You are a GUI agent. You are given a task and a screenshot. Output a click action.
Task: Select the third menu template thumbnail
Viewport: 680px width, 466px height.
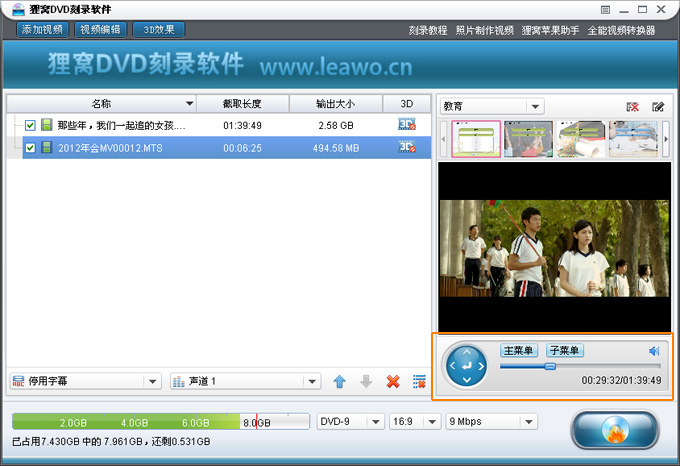(x=581, y=139)
